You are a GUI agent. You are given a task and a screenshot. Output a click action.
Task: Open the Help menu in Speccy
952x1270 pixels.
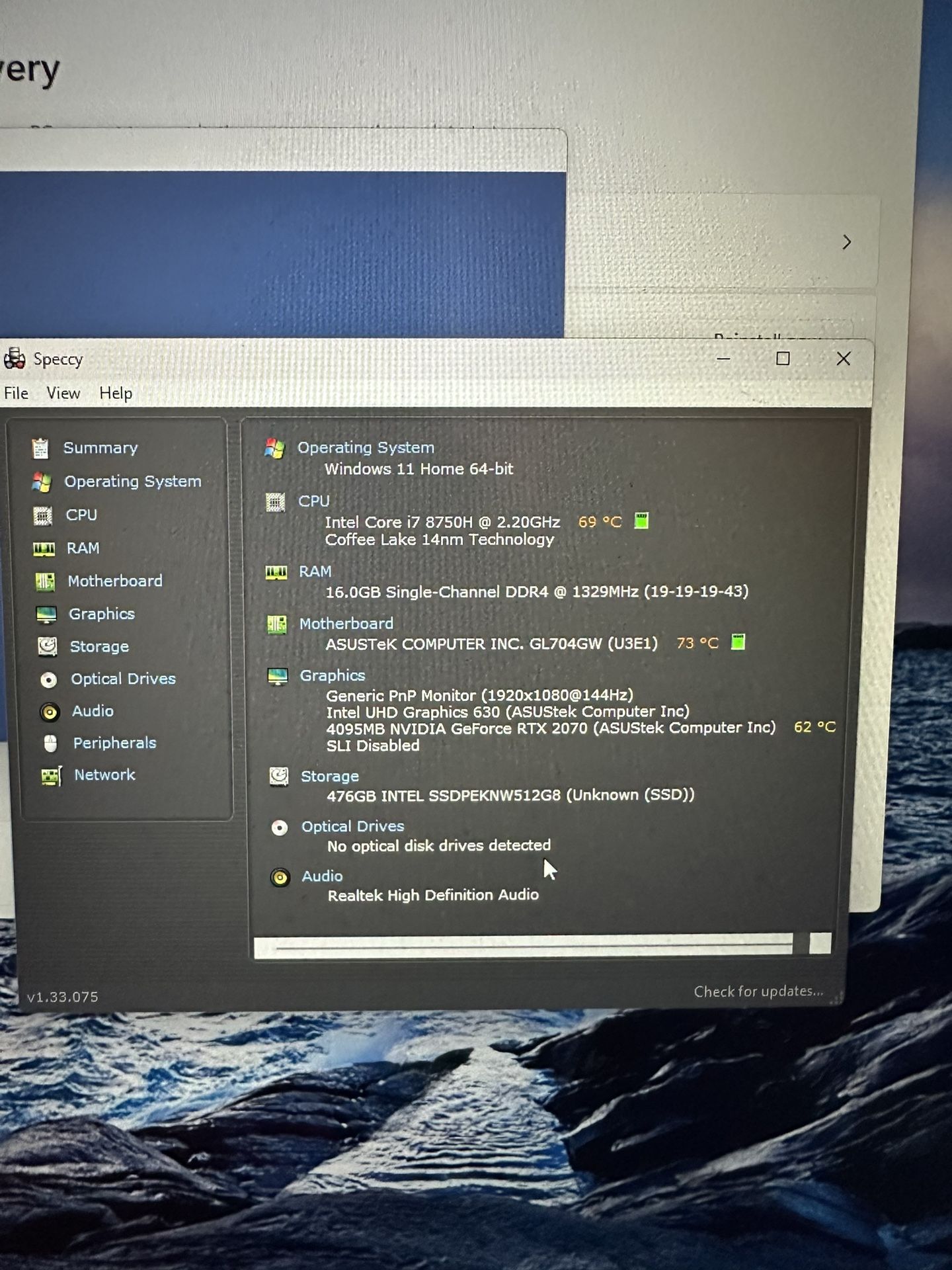116,393
